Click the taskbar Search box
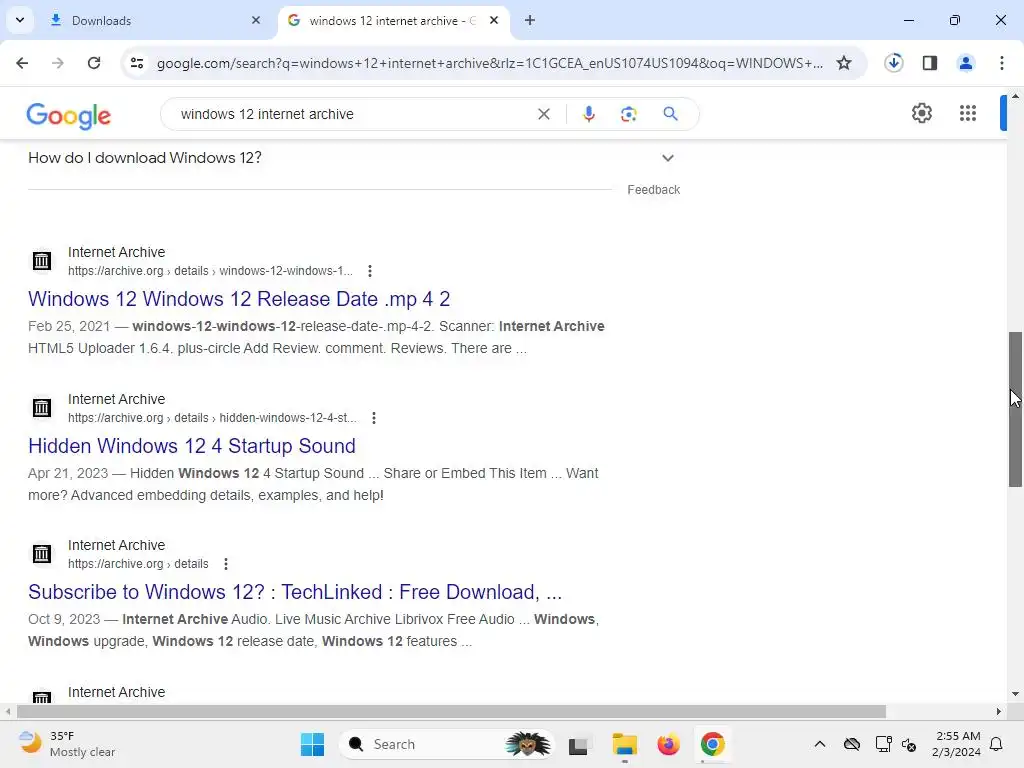This screenshot has height=768, width=1024. click(446, 744)
